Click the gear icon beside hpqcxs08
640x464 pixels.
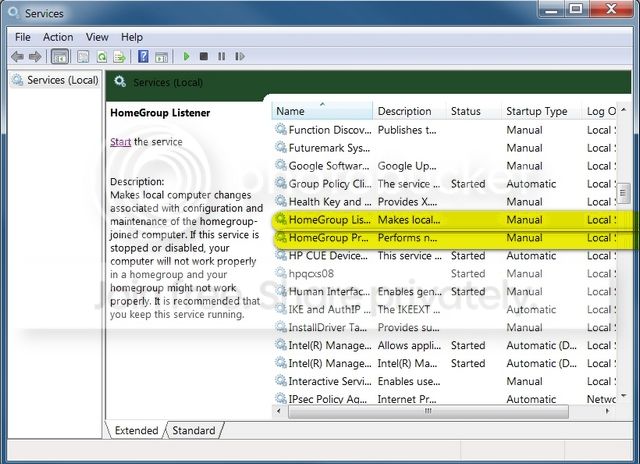280,273
